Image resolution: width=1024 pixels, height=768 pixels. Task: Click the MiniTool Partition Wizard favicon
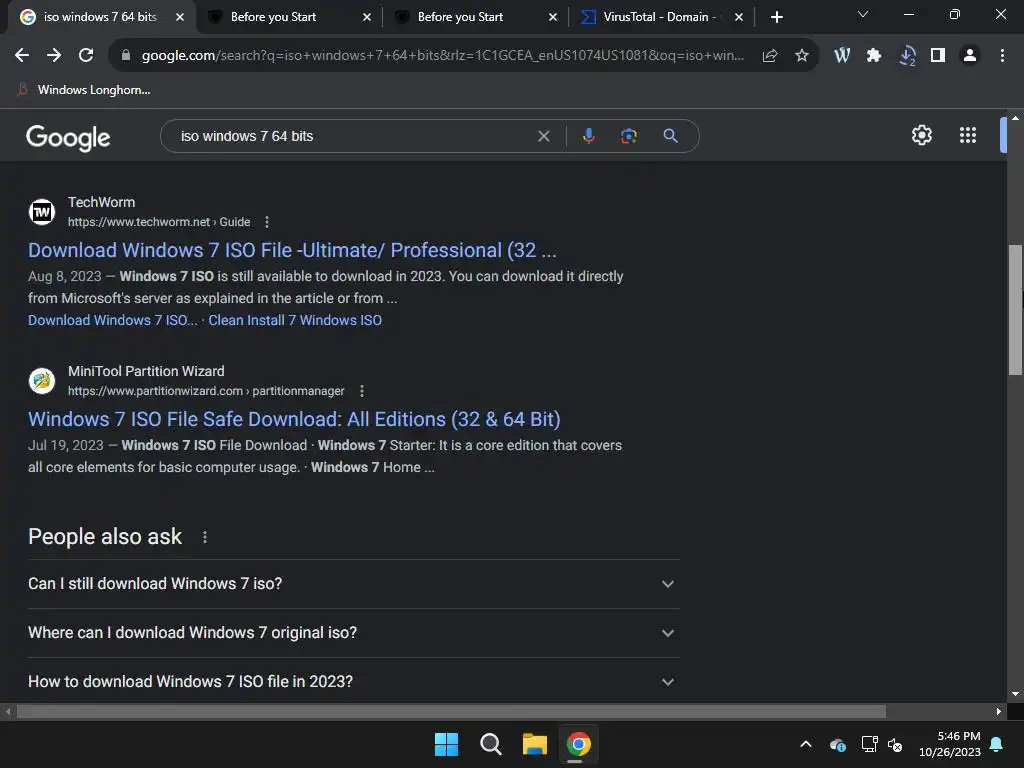click(x=42, y=381)
